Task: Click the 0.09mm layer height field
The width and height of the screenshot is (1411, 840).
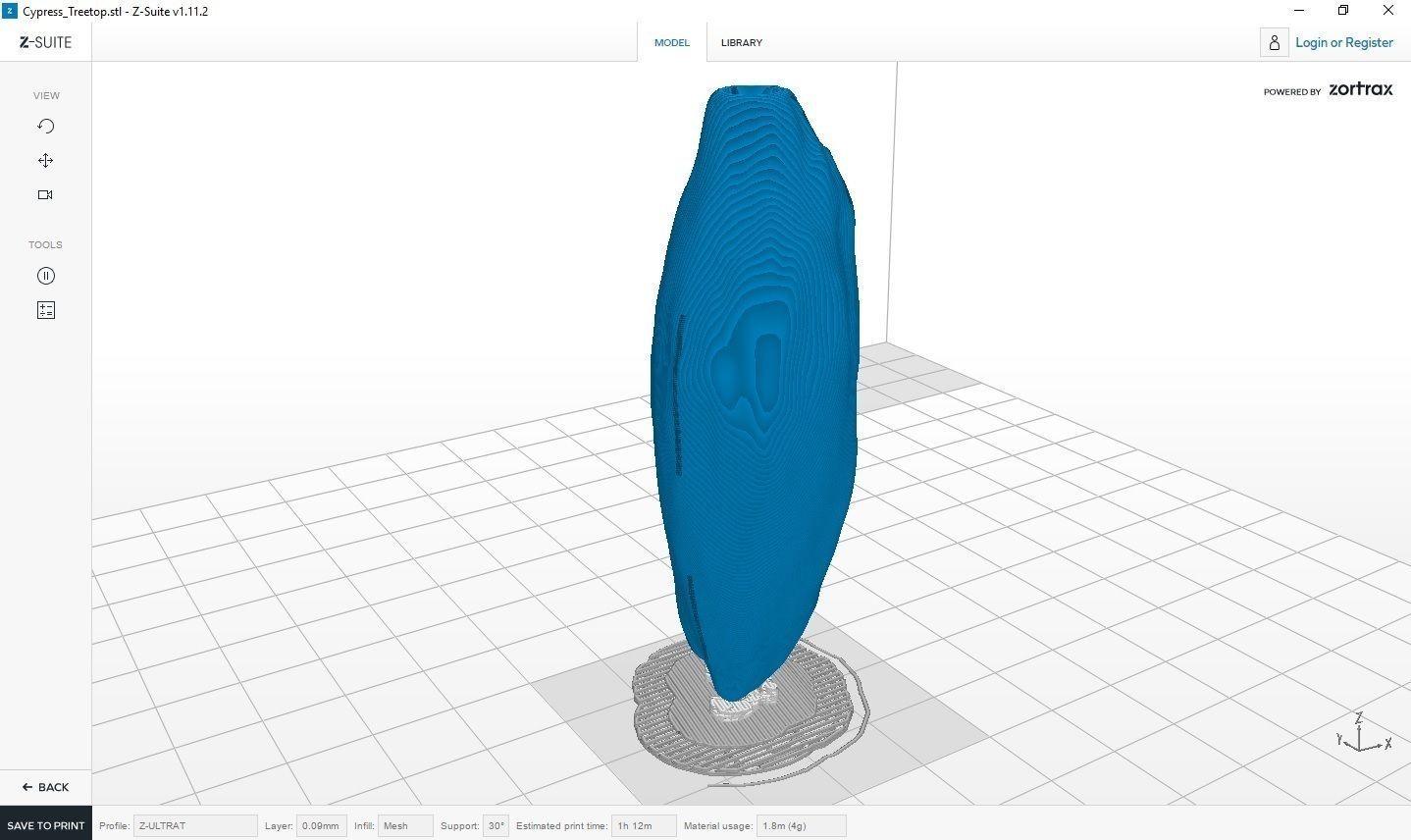Action: [321, 825]
